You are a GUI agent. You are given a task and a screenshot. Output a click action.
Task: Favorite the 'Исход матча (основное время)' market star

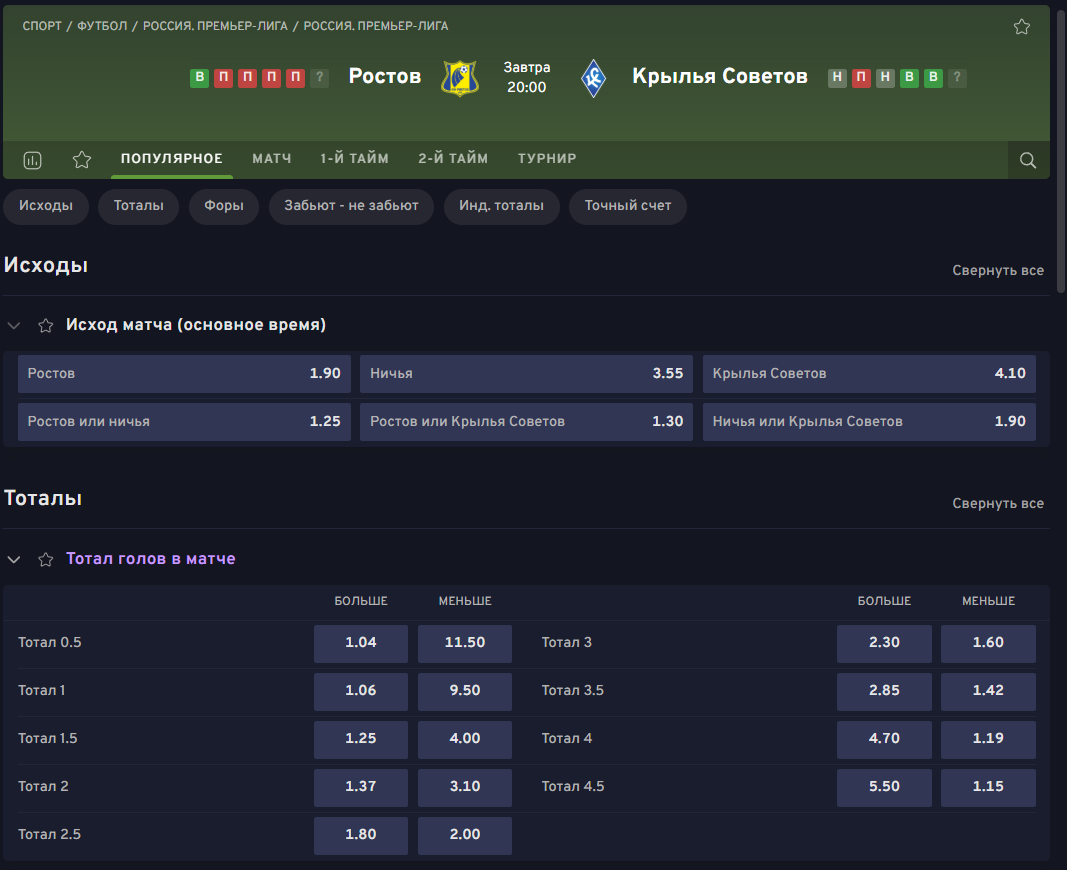tap(46, 326)
